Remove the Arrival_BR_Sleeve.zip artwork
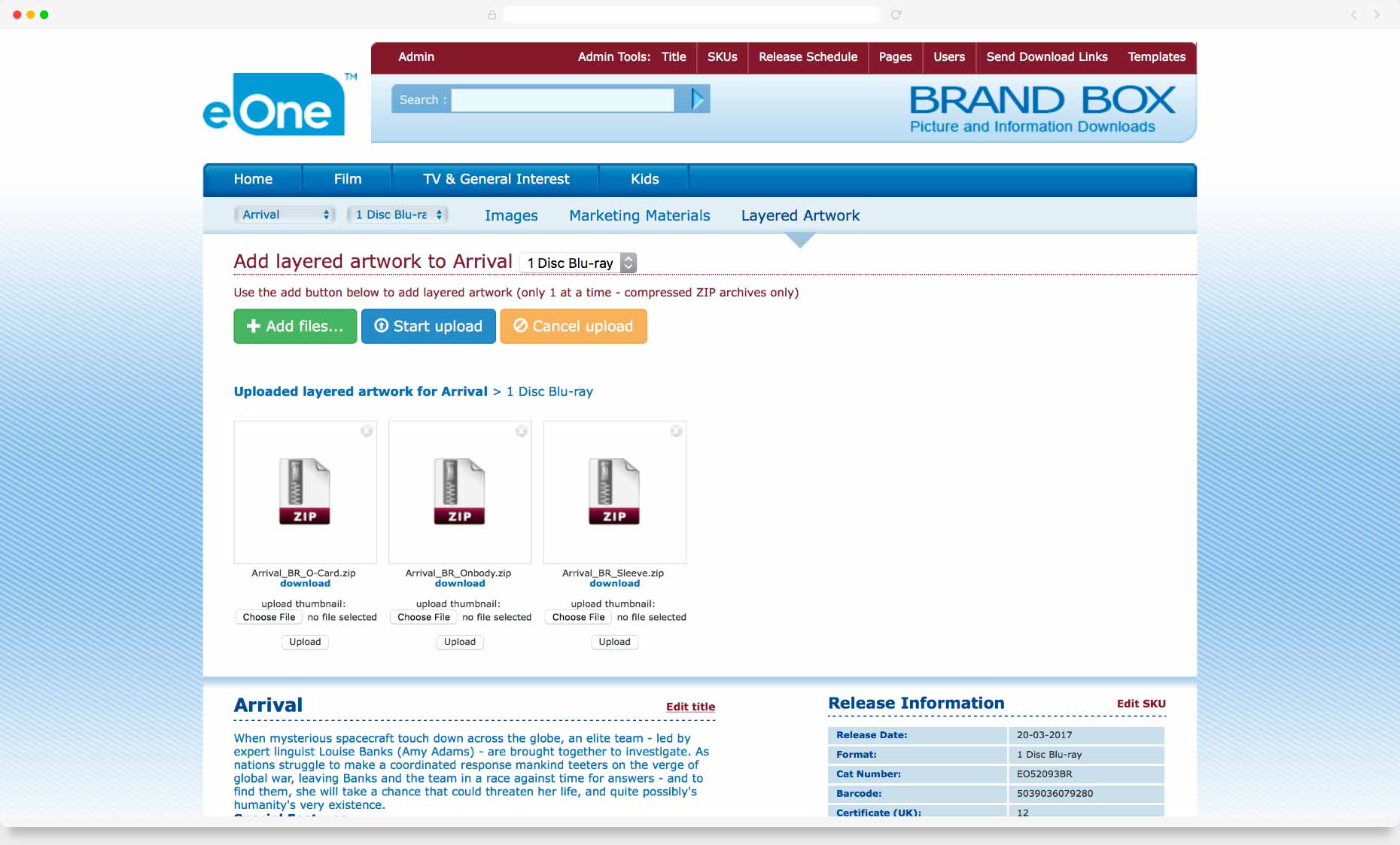This screenshot has width=1400, height=845. click(x=676, y=431)
